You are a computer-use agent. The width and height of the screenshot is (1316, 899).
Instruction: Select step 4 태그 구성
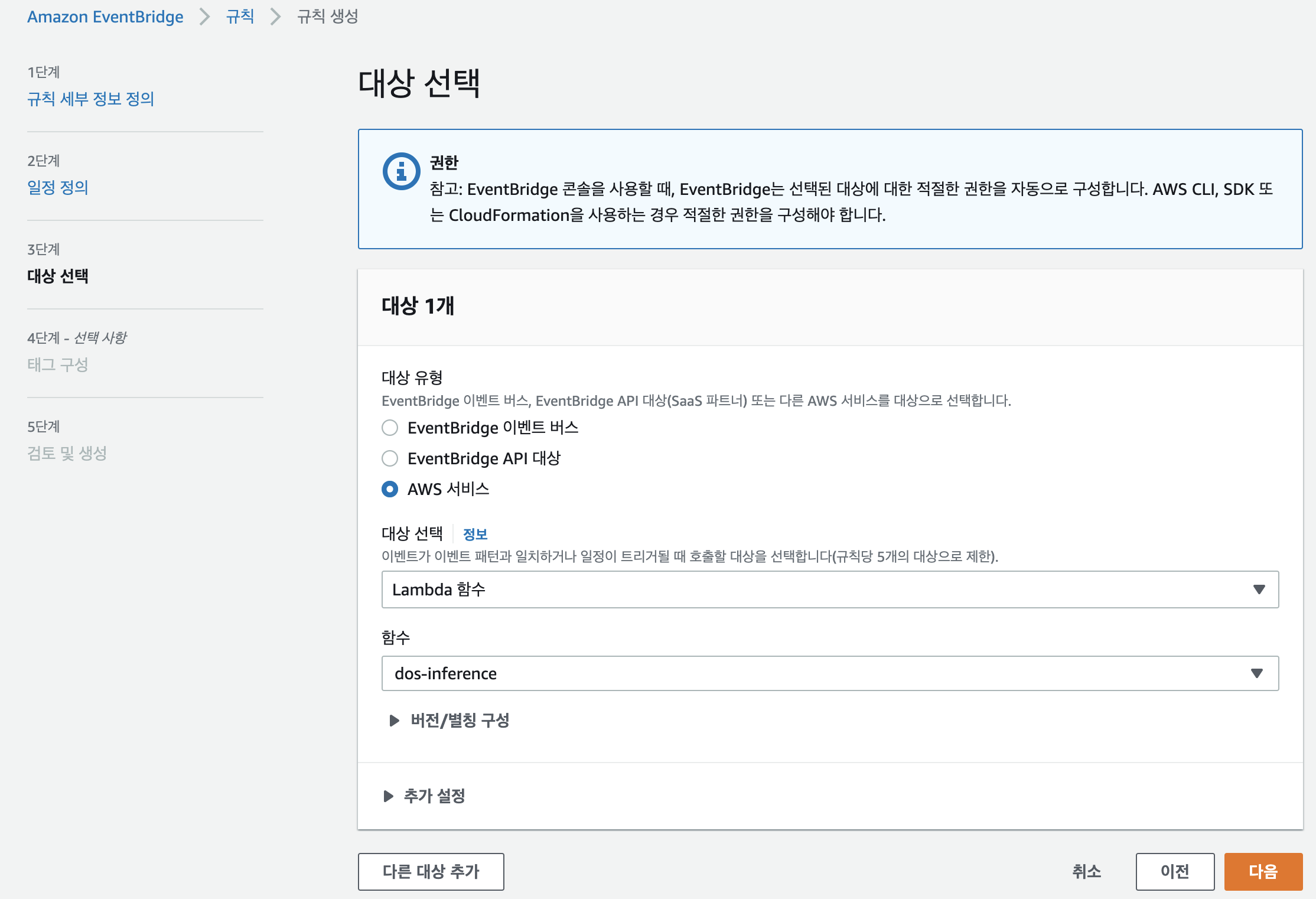[x=58, y=364]
